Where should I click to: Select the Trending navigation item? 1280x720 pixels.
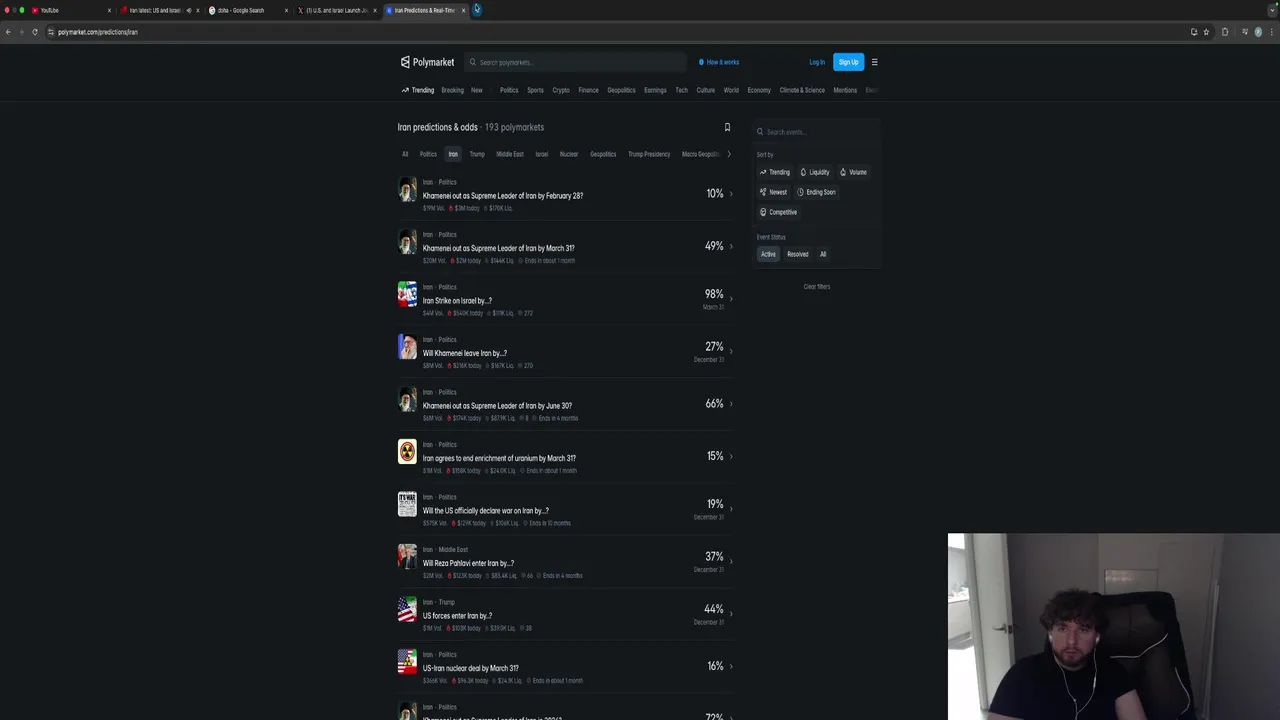pyautogui.click(x=418, y=90)
